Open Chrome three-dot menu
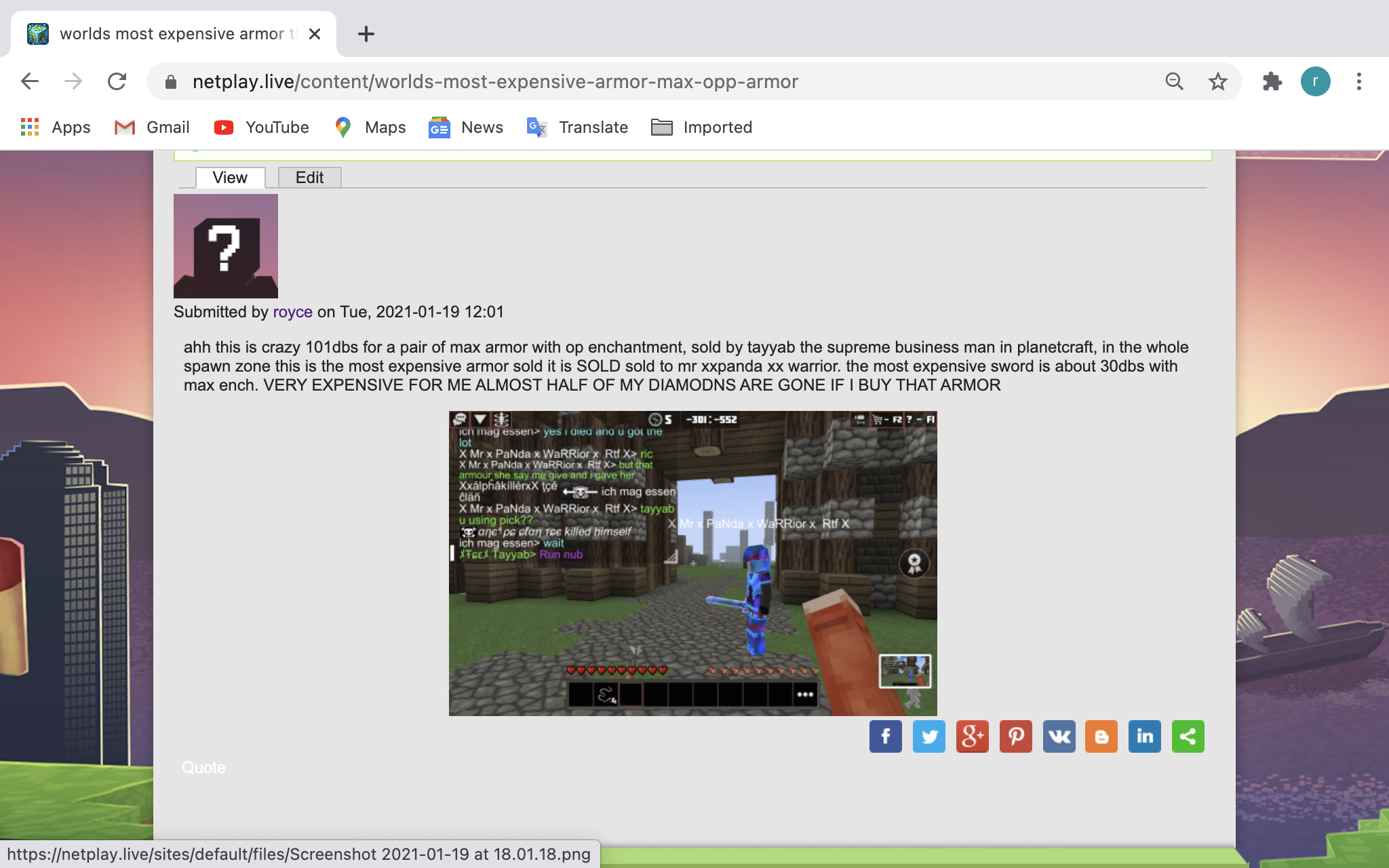The image size is (1389, 868). [x=1359, y=81]
